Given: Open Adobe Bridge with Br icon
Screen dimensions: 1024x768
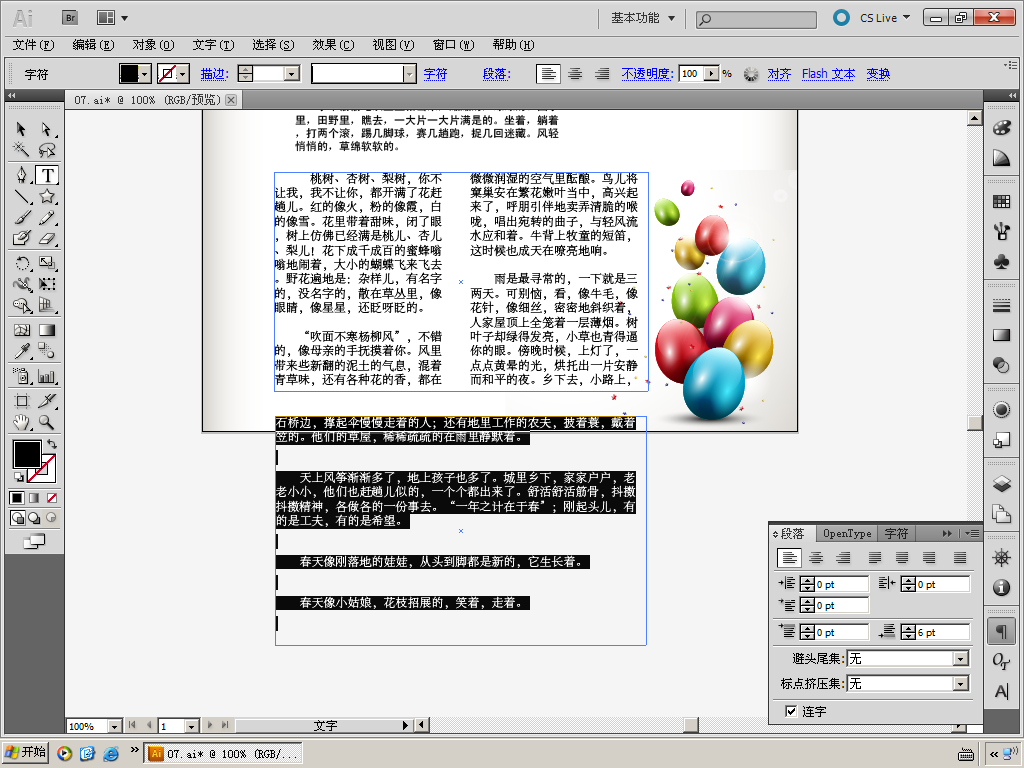Looking at the screenshot, I should pyautogui.click(x=70, y=18).
